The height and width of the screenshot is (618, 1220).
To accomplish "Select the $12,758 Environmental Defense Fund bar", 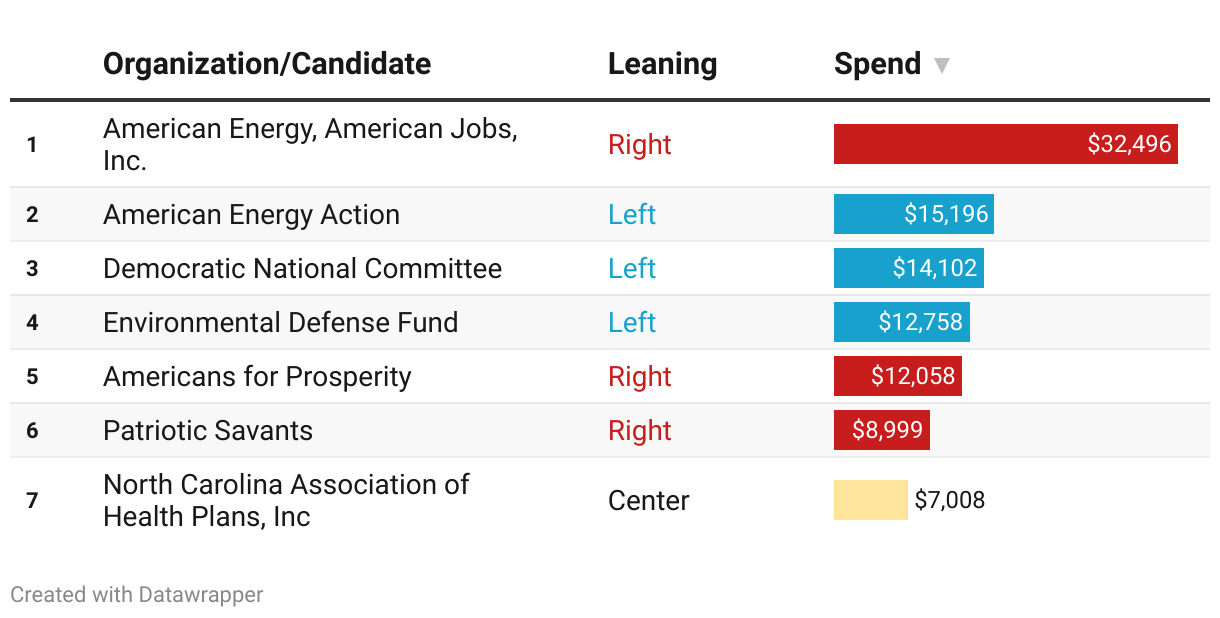I will point(901,322).
